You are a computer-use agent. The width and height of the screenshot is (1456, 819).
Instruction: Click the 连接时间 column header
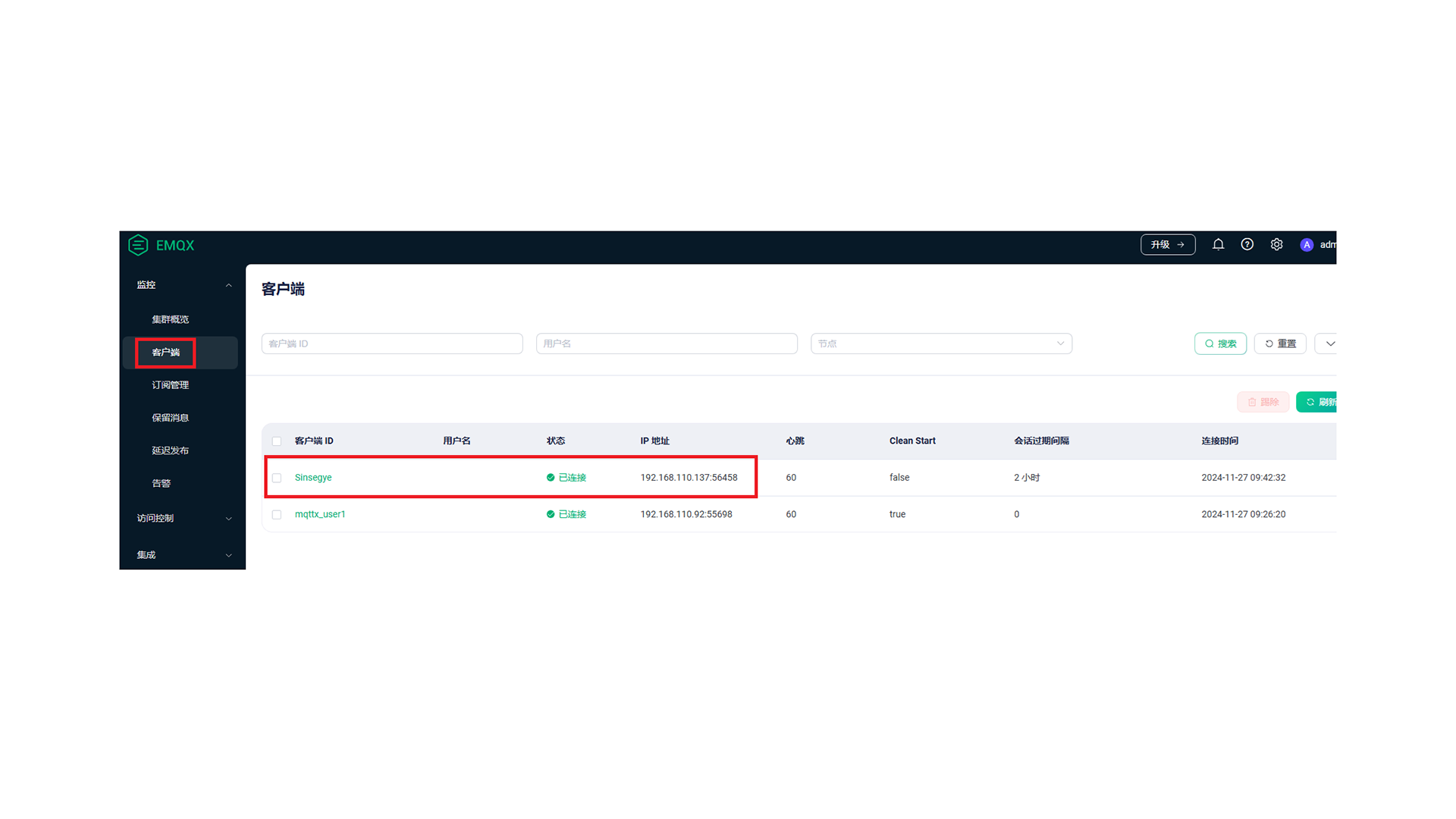tap(1219, 441)
